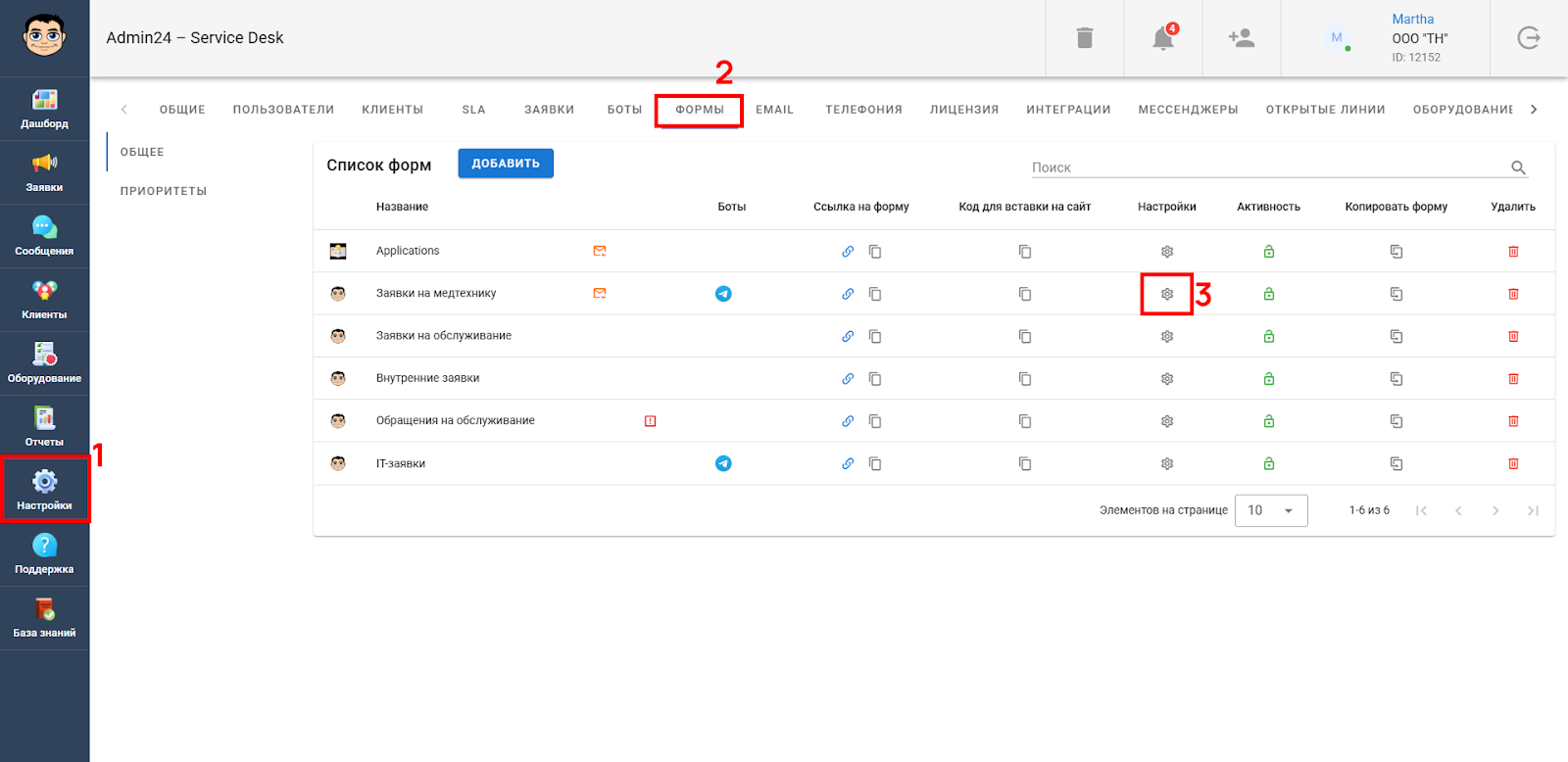Open settings gear for Заявки на медтехнику
Image resolution: width=1568 pixels, height=762 pixels.
[x=1166, y=294]
